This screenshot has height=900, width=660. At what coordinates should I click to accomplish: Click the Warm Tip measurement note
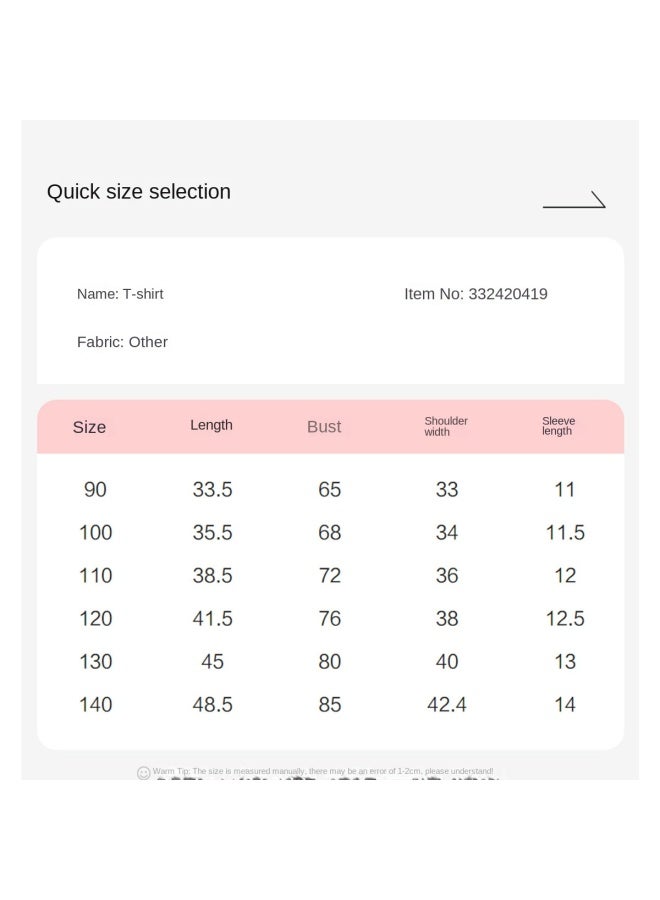pyautogui.click(x=323, y=771)
